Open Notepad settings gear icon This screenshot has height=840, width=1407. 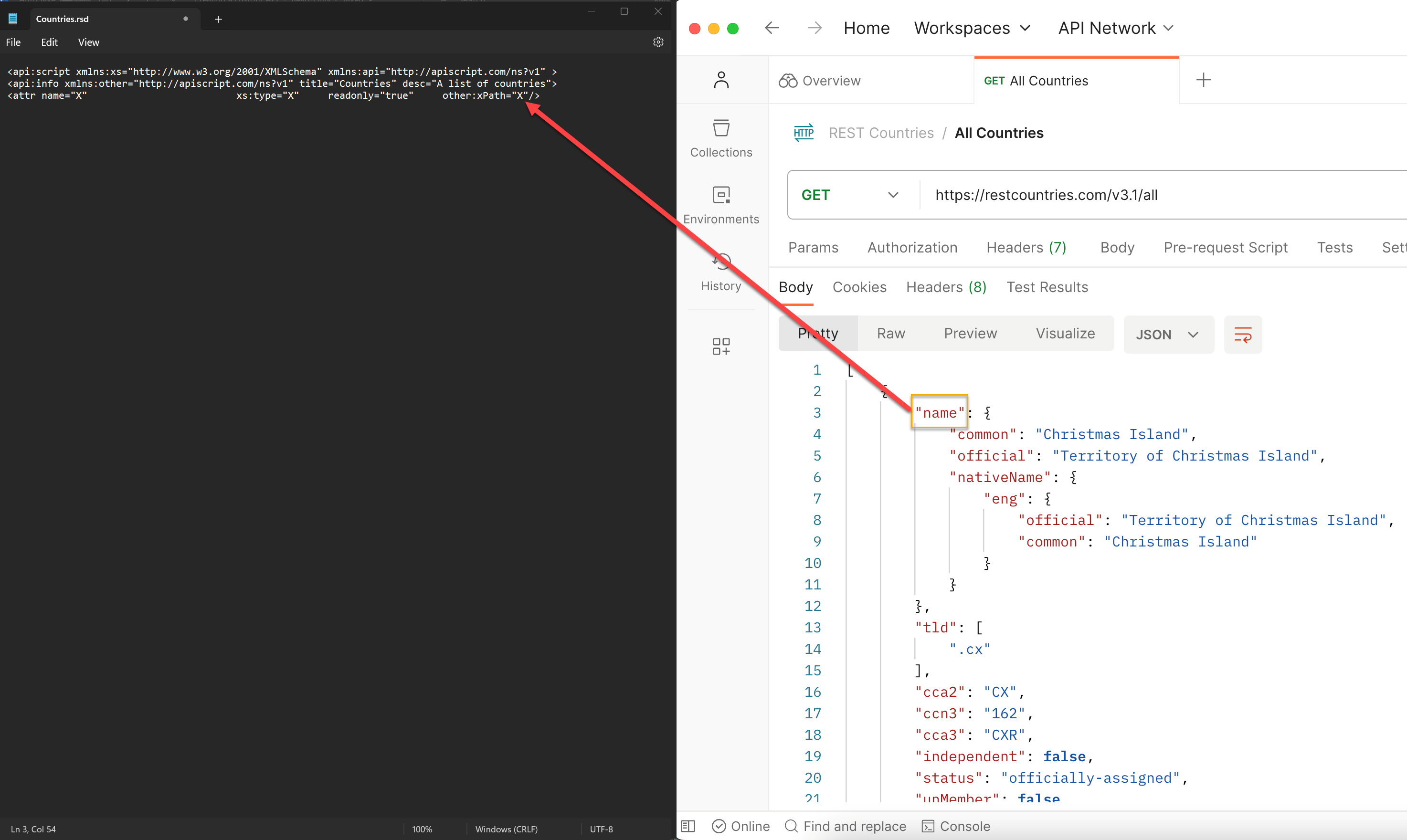coord(658,42)
